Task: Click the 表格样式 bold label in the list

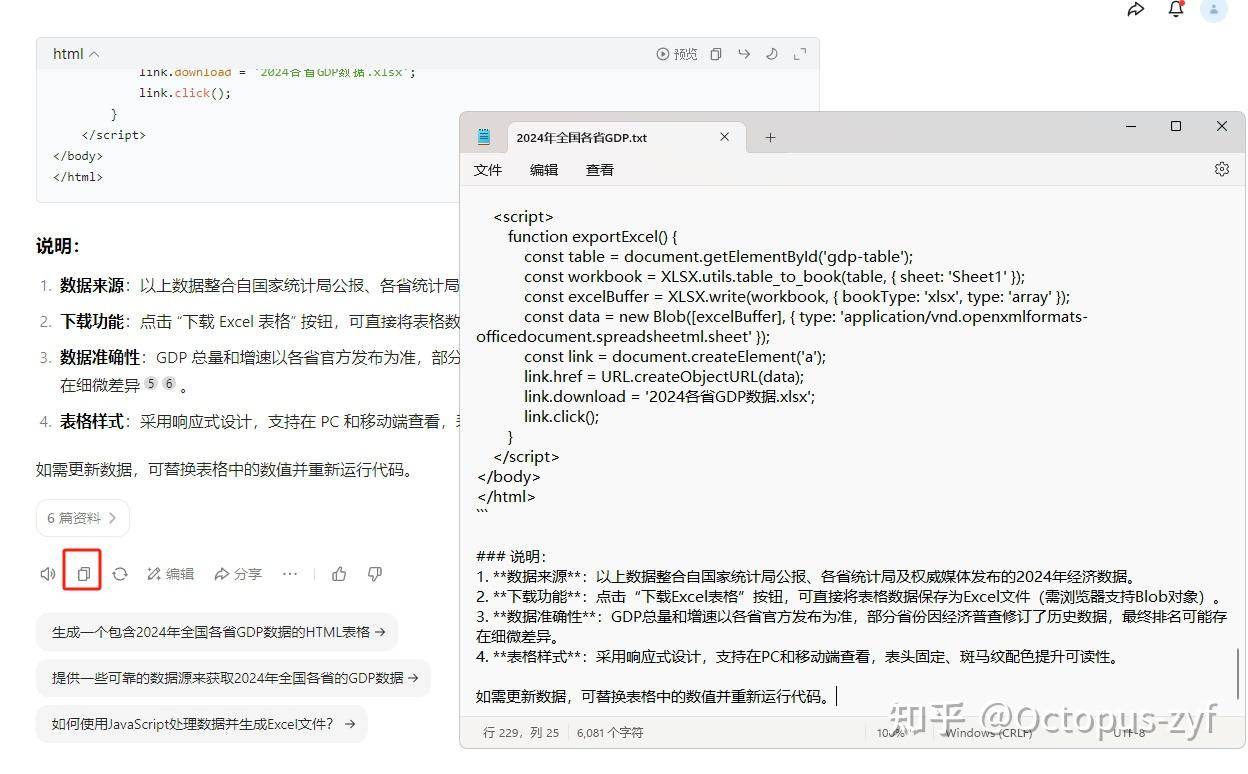Action: [92, 422]
